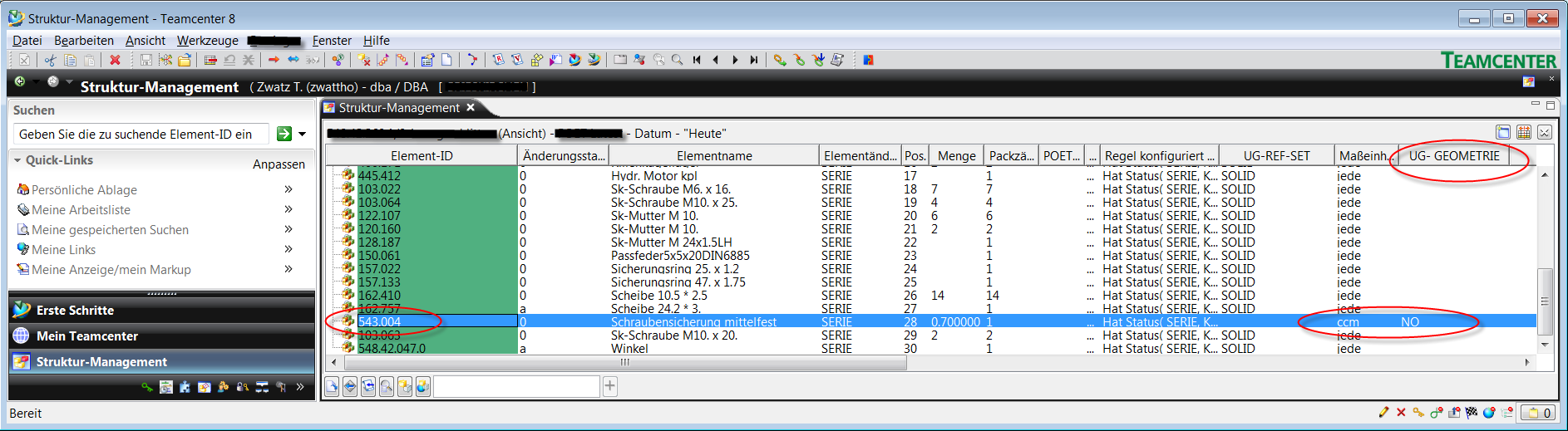Select row 543.004 Schraubensicherung mittelfest

pos(931,321)
